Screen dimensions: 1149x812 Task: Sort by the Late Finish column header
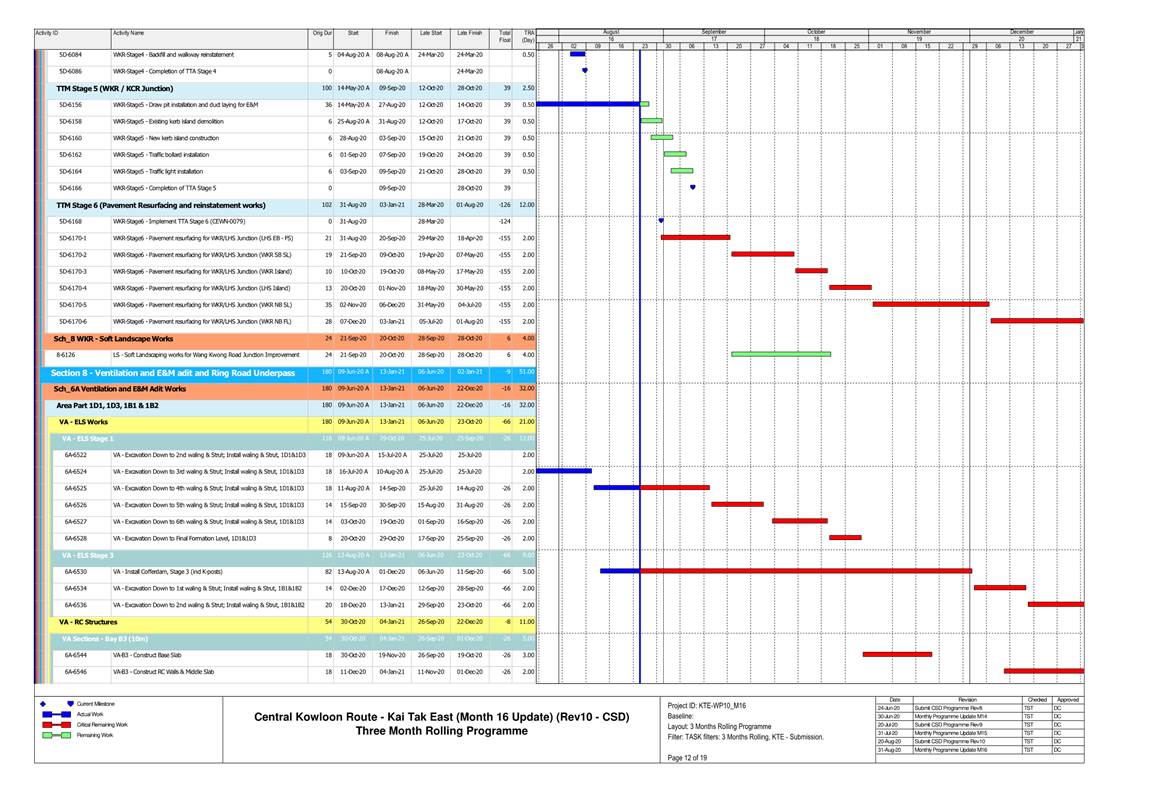[469, 33]
